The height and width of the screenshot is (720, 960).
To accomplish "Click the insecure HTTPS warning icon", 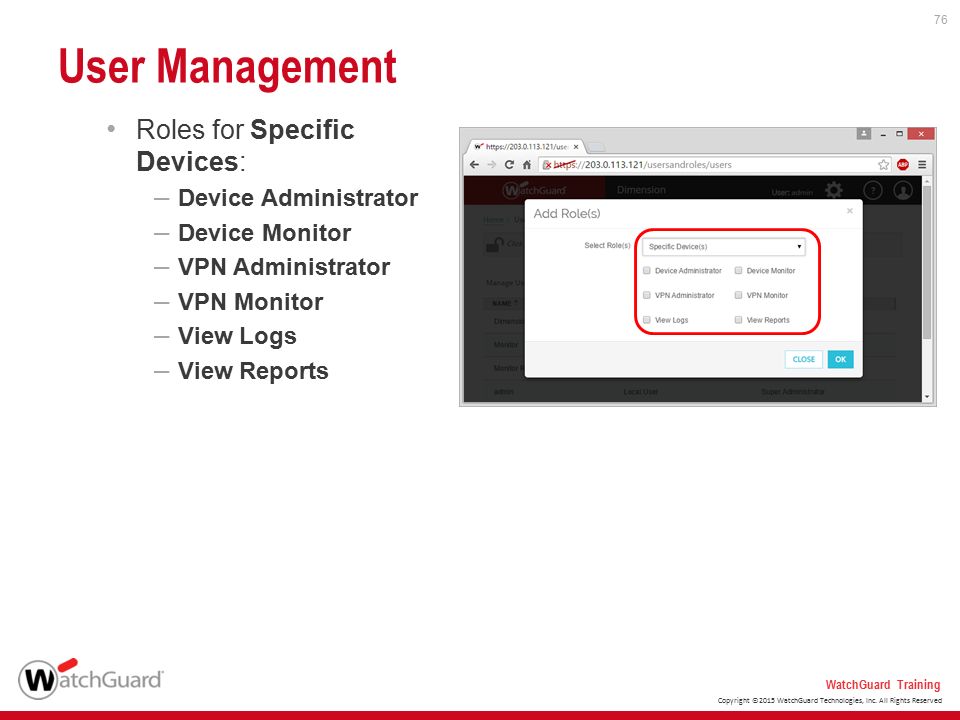I will click(x=547, y=165).
